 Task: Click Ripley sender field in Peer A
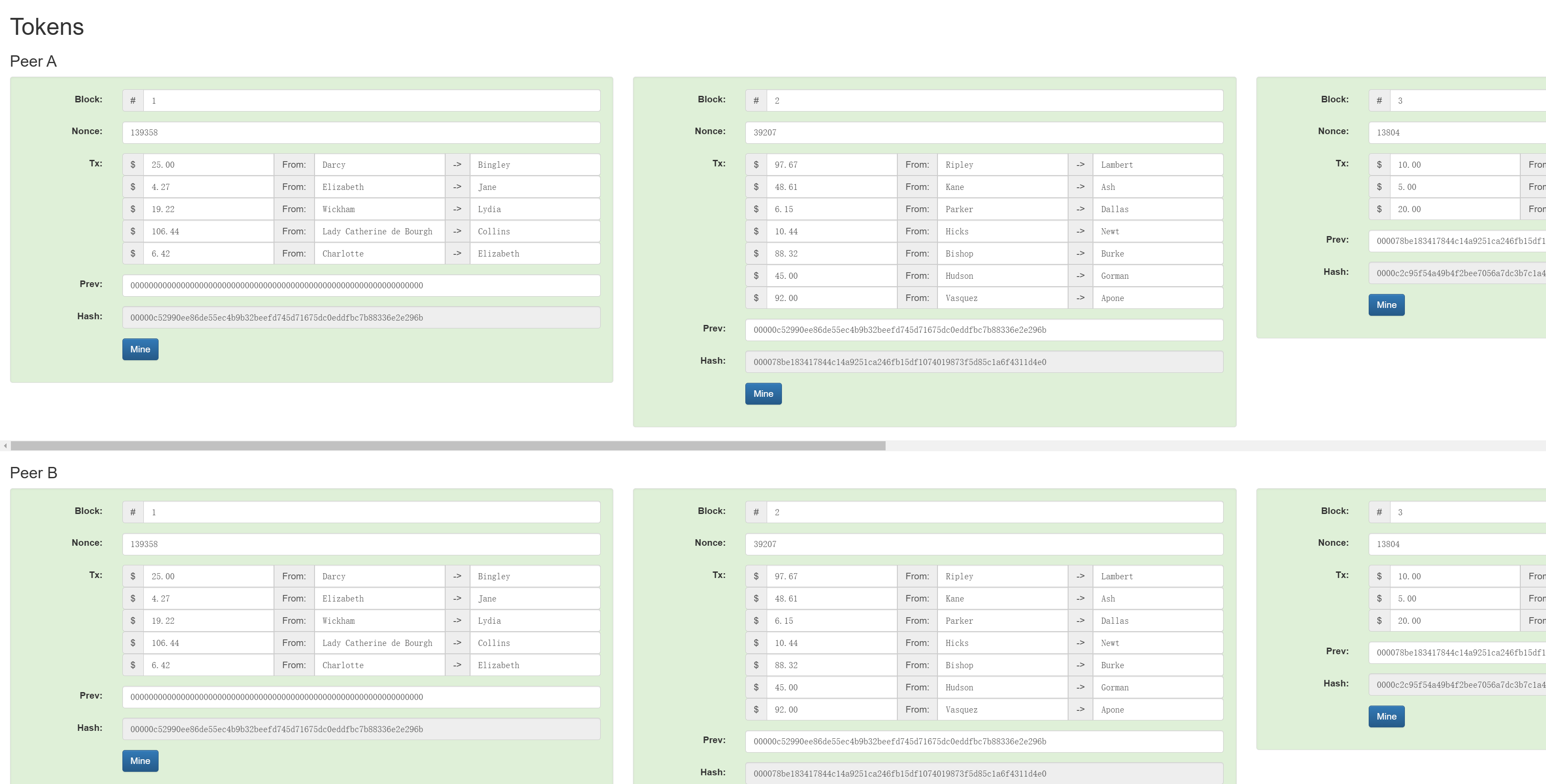point(1001,165)
